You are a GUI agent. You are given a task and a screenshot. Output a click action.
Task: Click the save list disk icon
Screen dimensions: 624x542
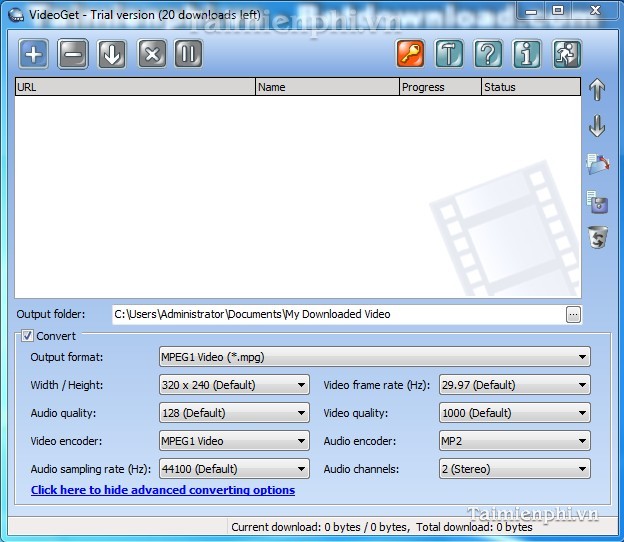point(597,202)
